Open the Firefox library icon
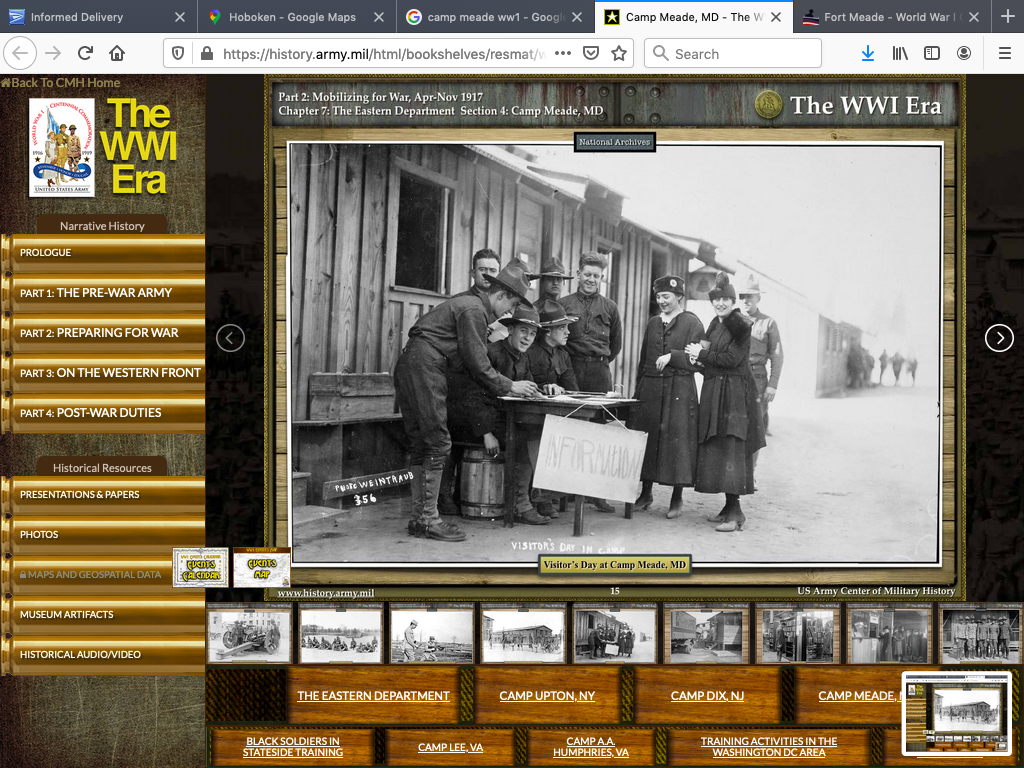Screen dimensions: 1024x768 pos(900,54)
